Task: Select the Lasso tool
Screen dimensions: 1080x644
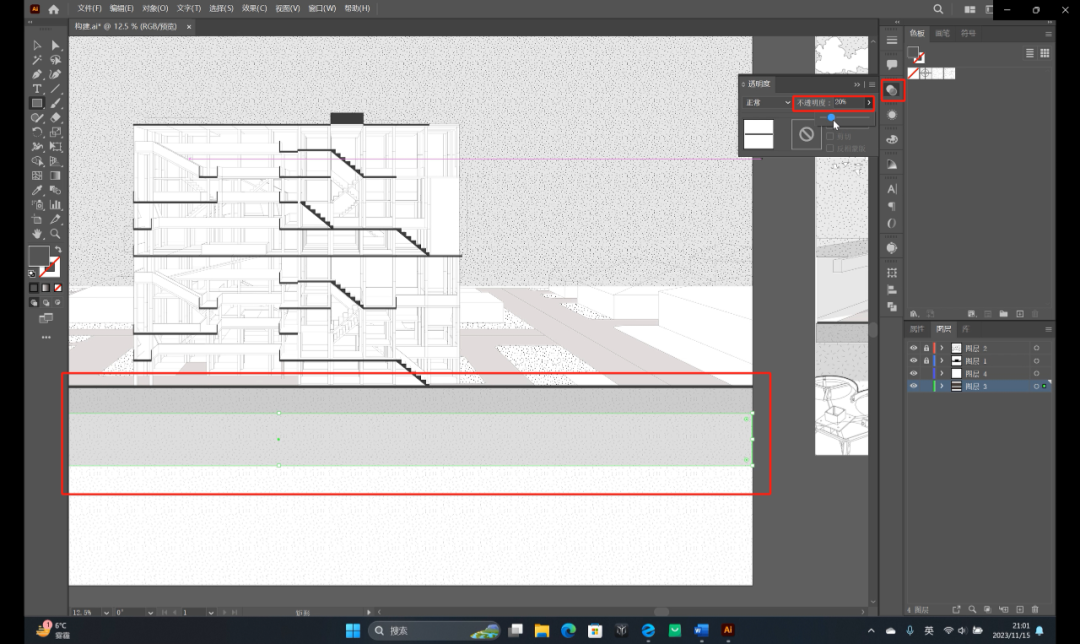Action: (56, 60)
